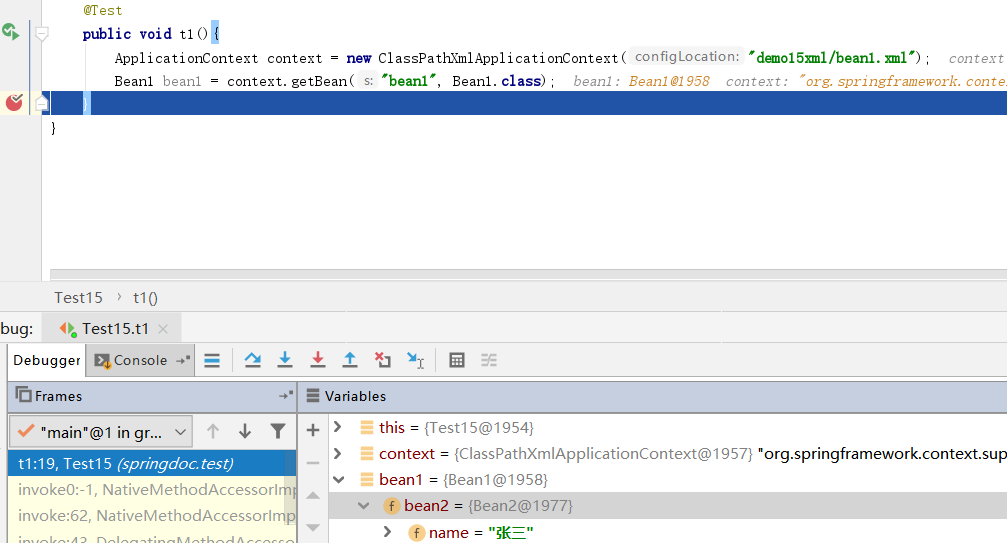Open the Evaluate Expression calculator
Image resolution: width=1007 pixels, height=543 pixels.
(457, 360)
